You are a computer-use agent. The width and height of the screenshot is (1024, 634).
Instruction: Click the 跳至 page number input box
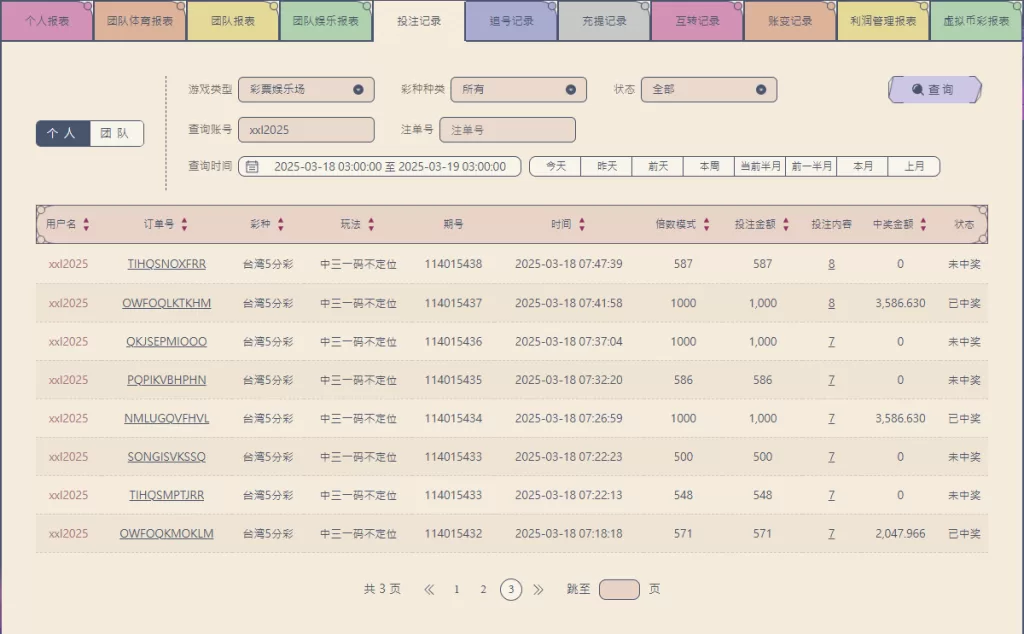coord(619,590)
